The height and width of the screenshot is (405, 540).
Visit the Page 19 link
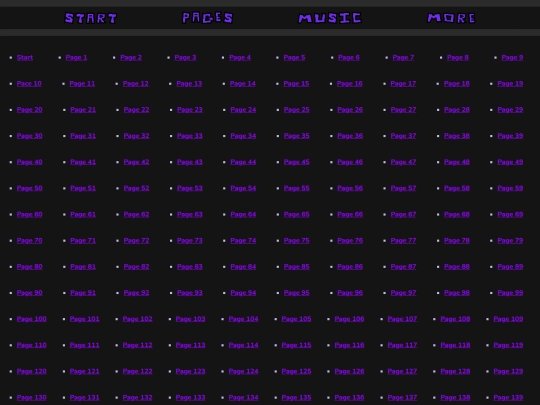(510, 84)
